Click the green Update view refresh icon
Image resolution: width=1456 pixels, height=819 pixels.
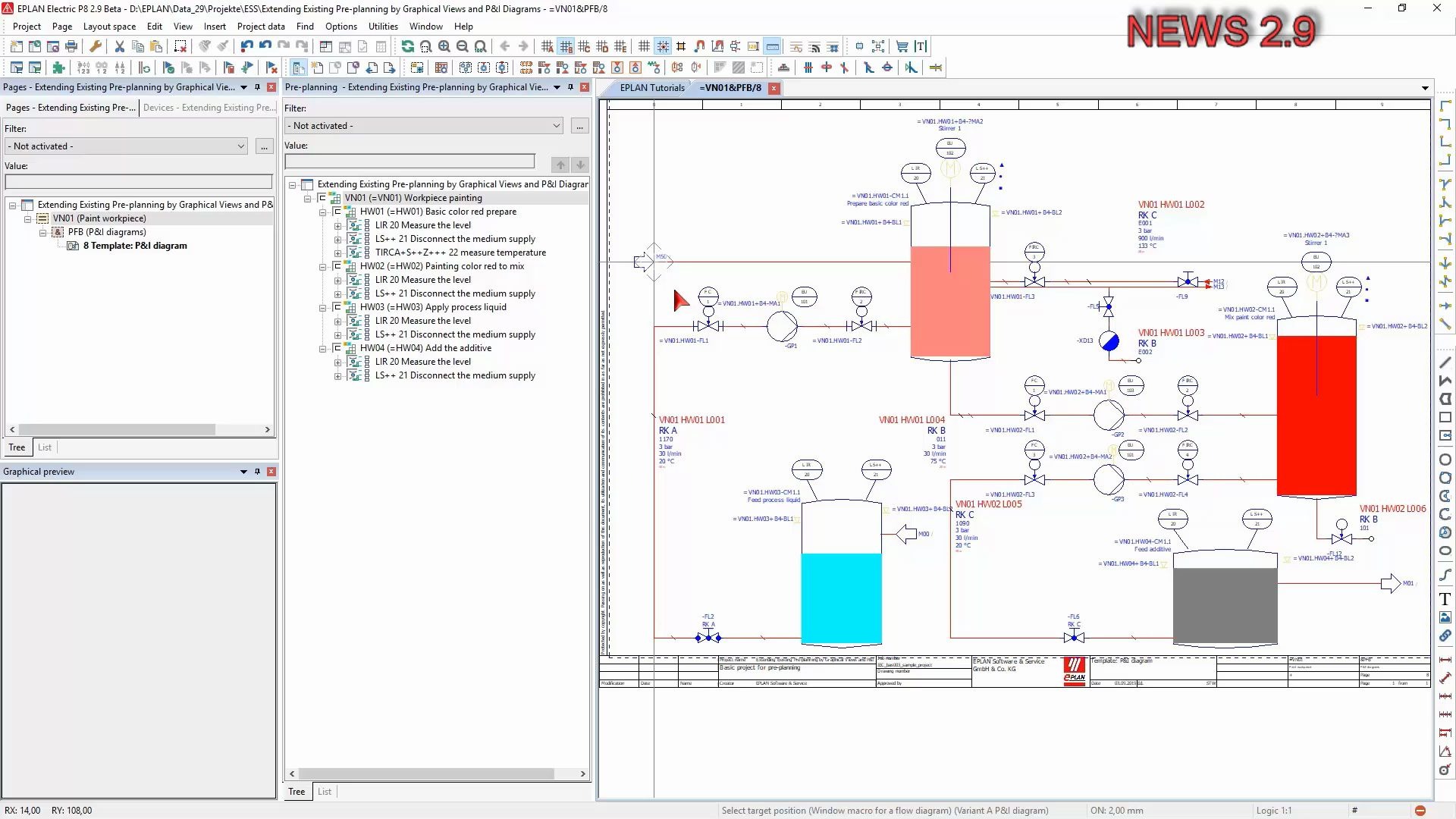[x=408, y=46]
